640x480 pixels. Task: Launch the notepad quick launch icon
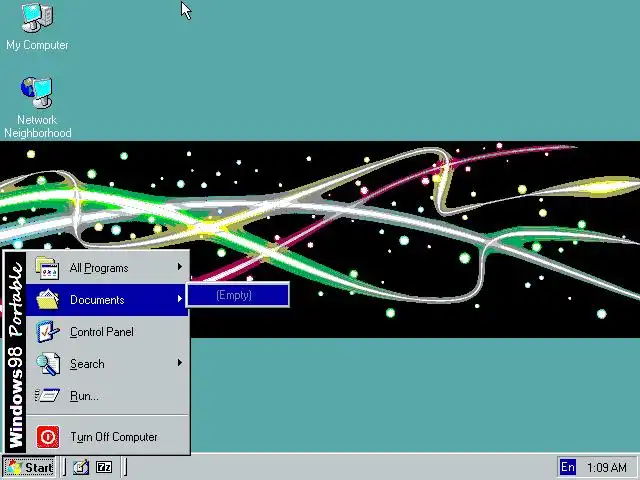pyautogui.click(x=81, y=467)
